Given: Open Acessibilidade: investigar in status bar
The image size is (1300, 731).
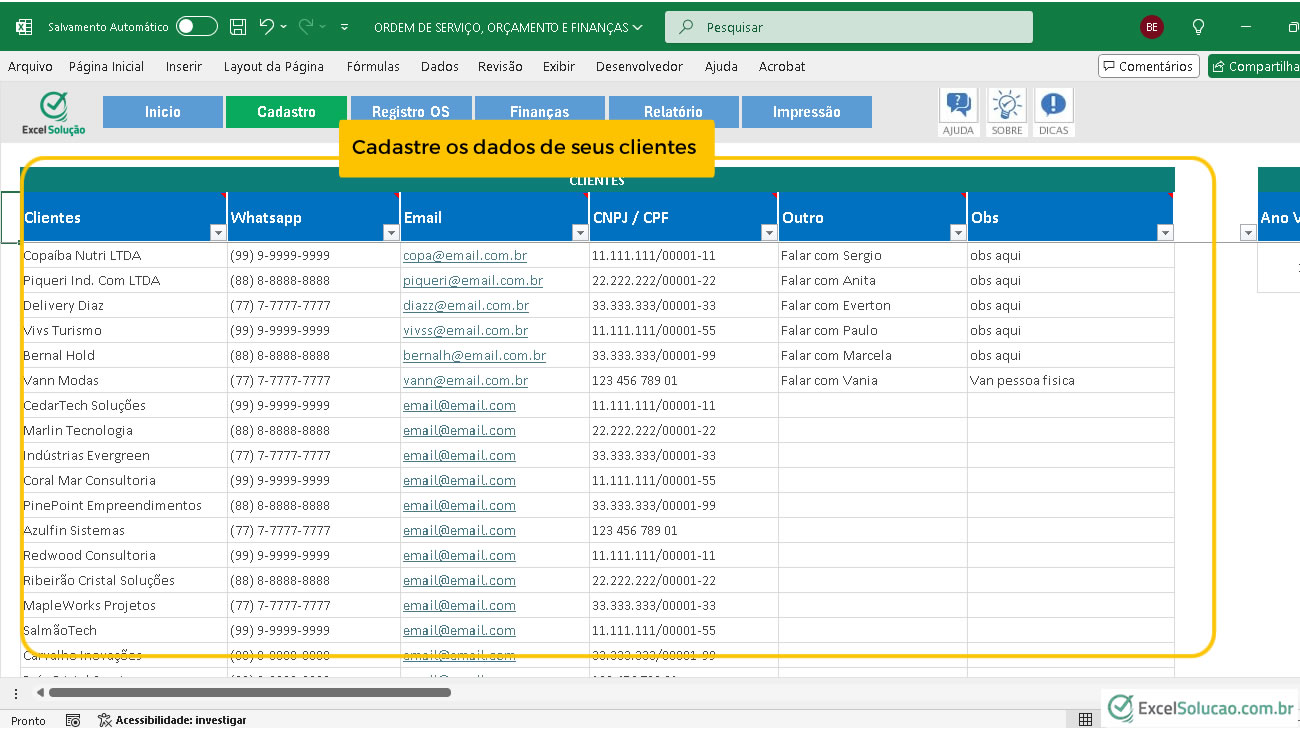Looking at the screenshot, I should click(172, 720).
